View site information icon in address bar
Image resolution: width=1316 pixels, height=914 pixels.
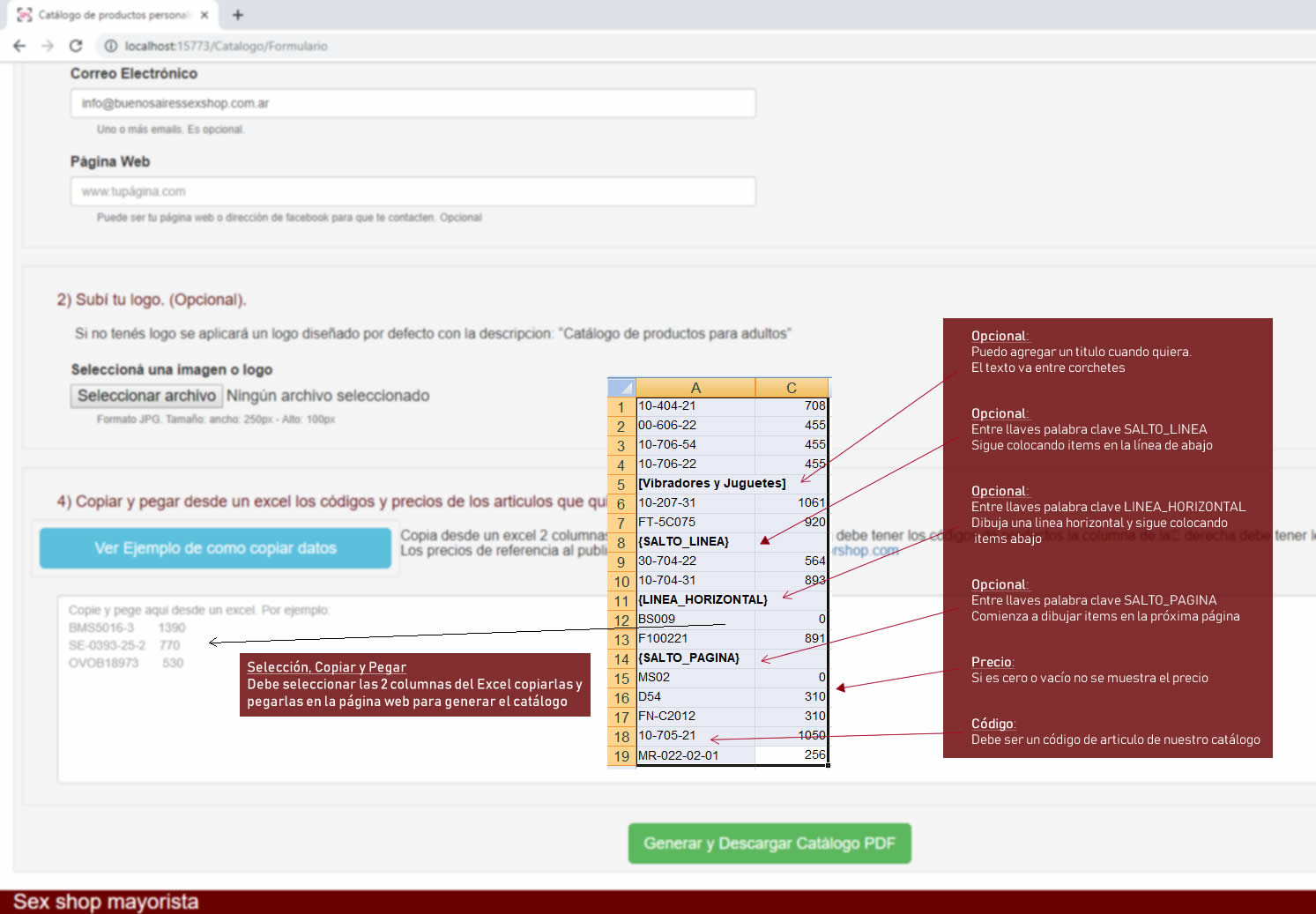point(111,46)
